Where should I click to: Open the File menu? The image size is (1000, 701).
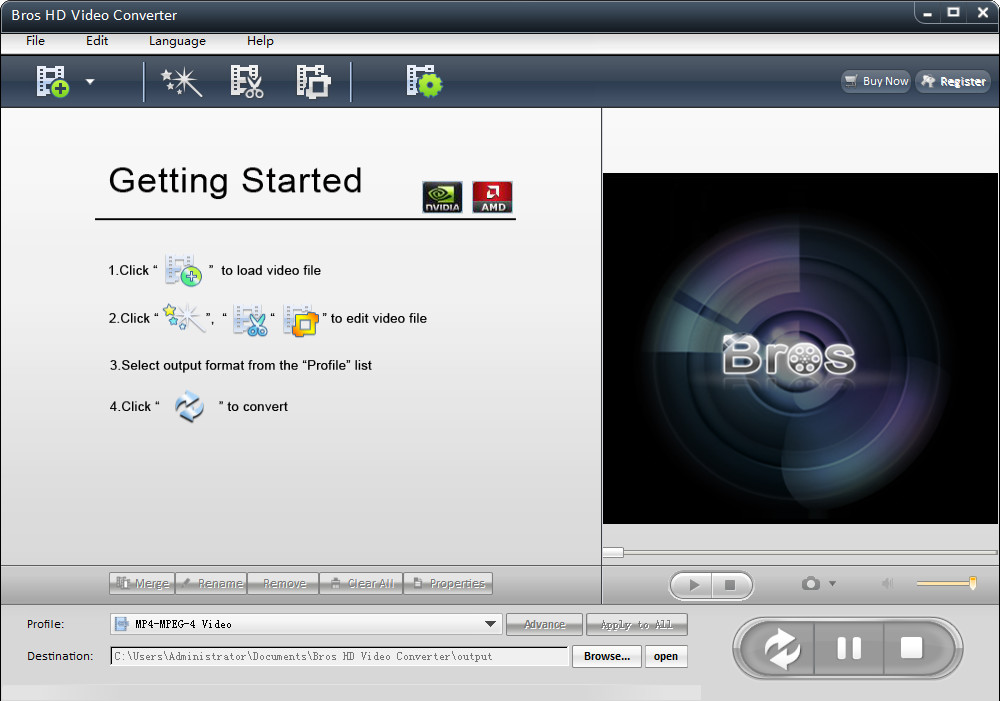pos(35,41)
